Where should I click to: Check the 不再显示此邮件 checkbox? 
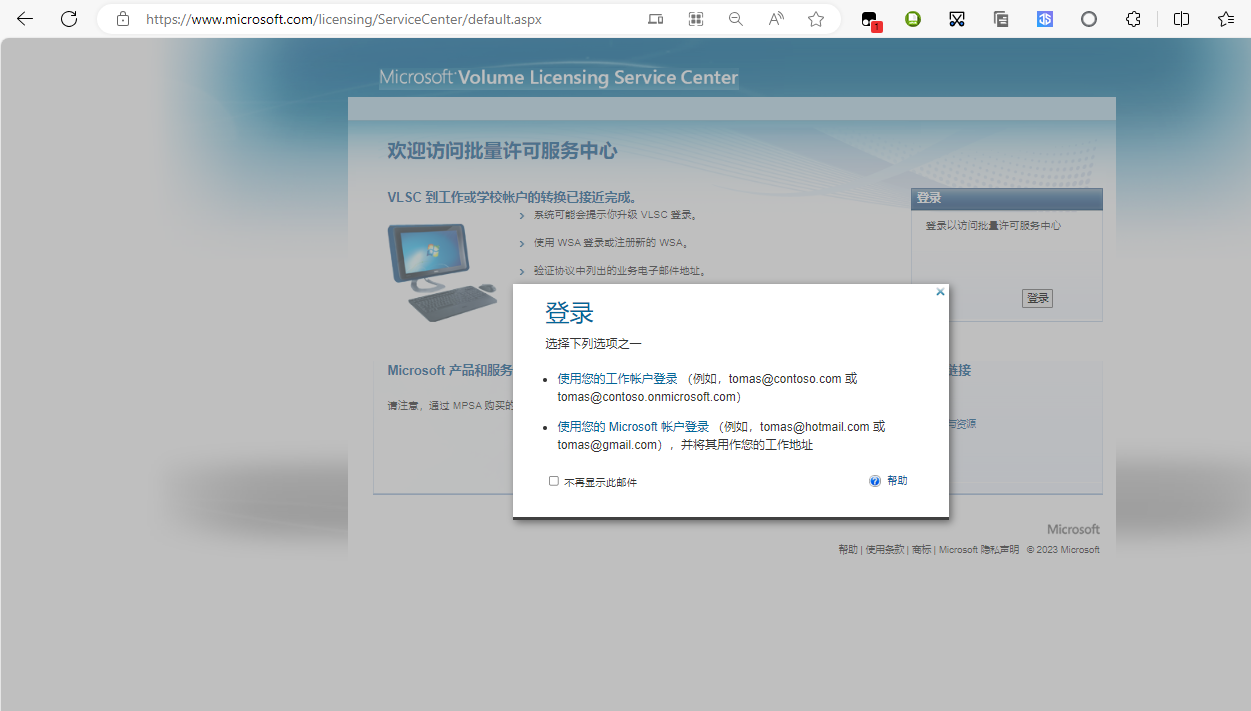(x=554, y=481)
